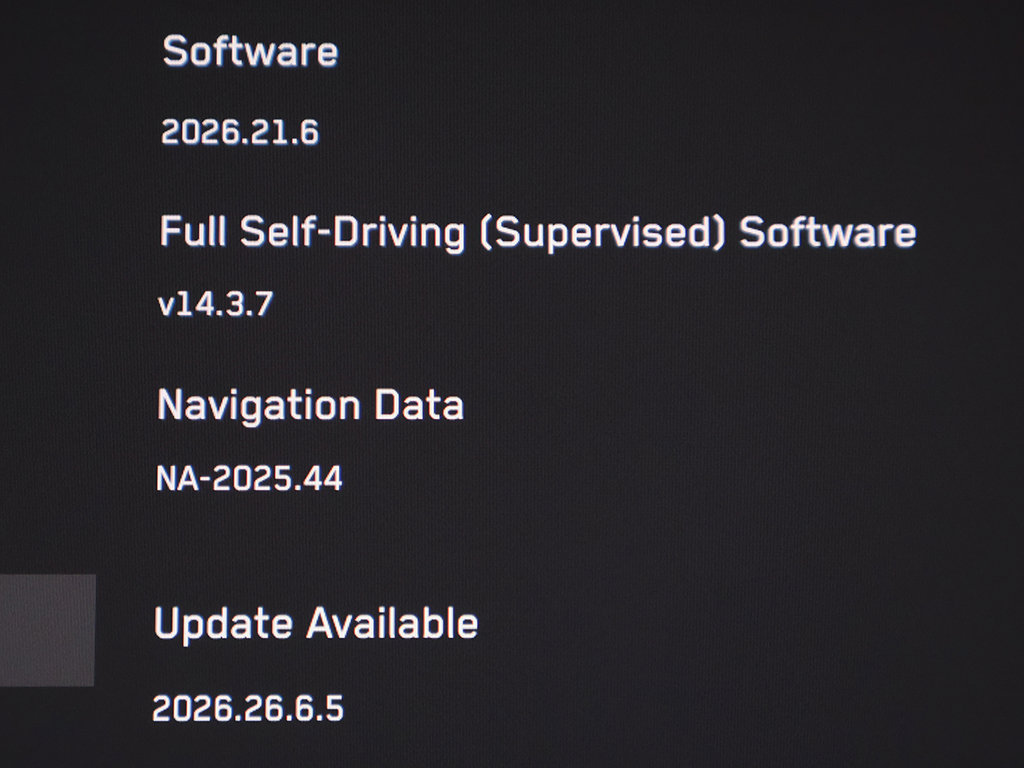The height and width of the screenshot is (768, 1024).
Task: Click the word Data under Navigation
Action: click(419, 405)
